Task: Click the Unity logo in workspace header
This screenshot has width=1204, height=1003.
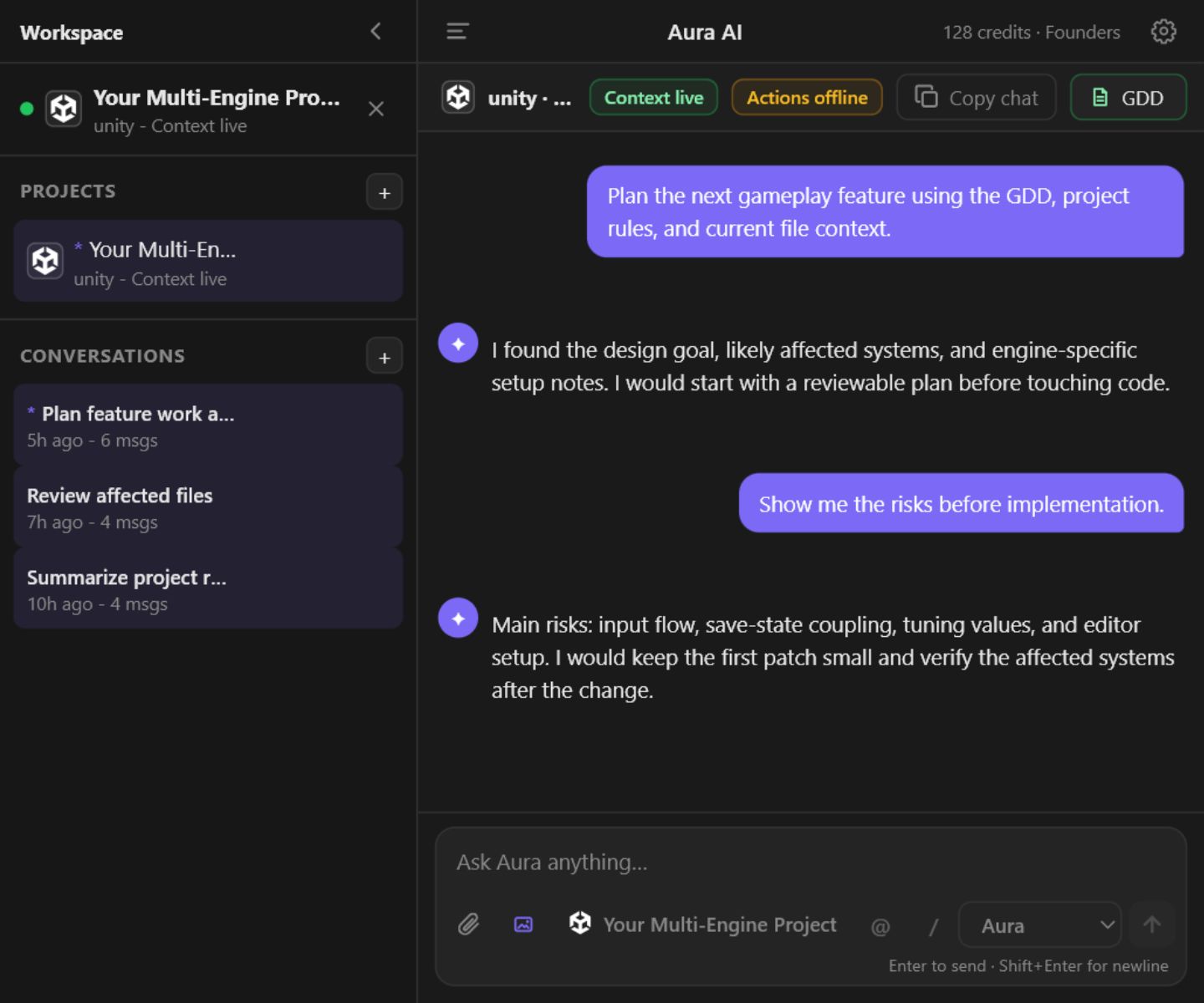Action: (64, 109)
